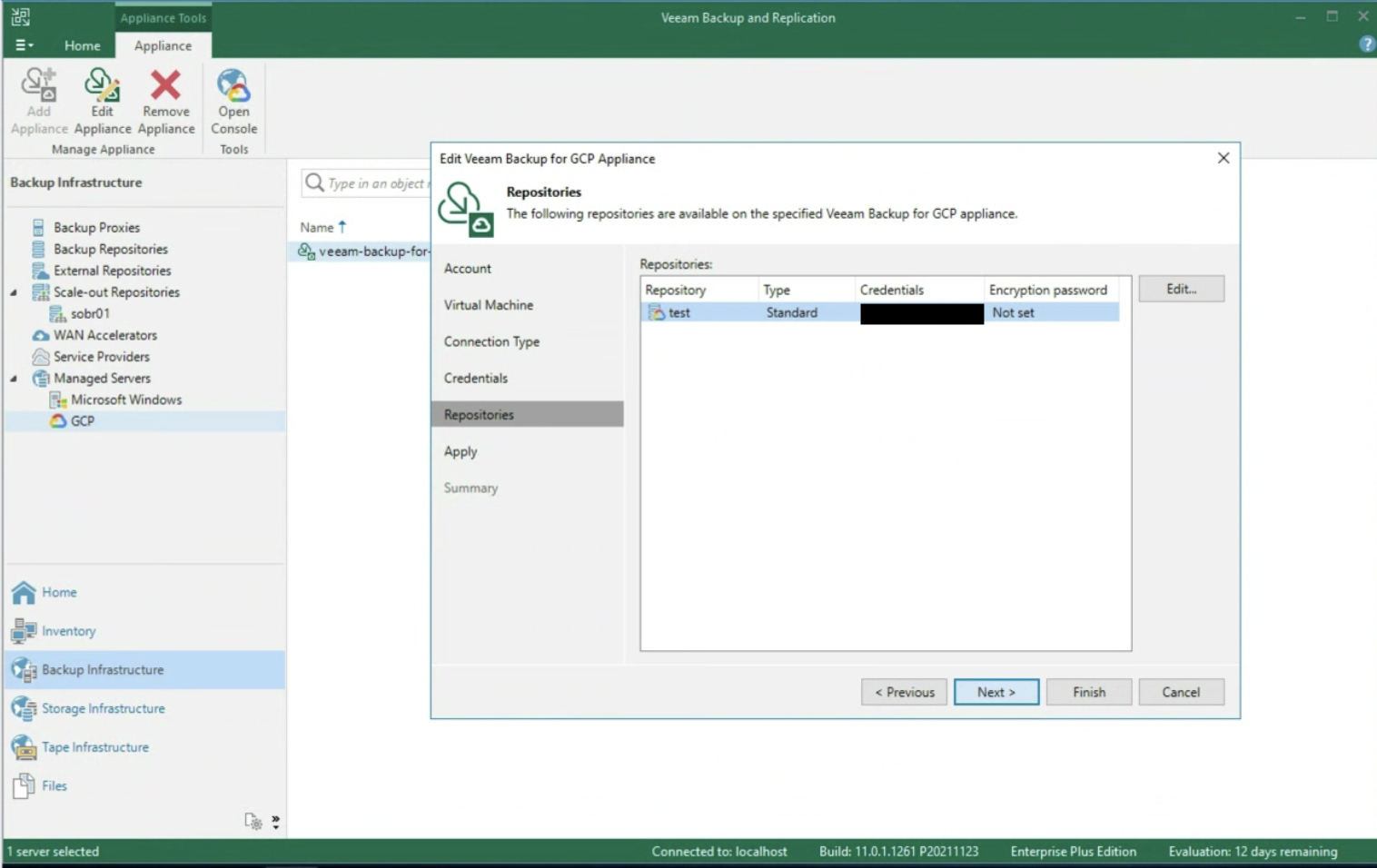Select Backup Repositories icon in tree
Image resolution: width=1377 pixels, height=868 pixels.
click(38, 249)
